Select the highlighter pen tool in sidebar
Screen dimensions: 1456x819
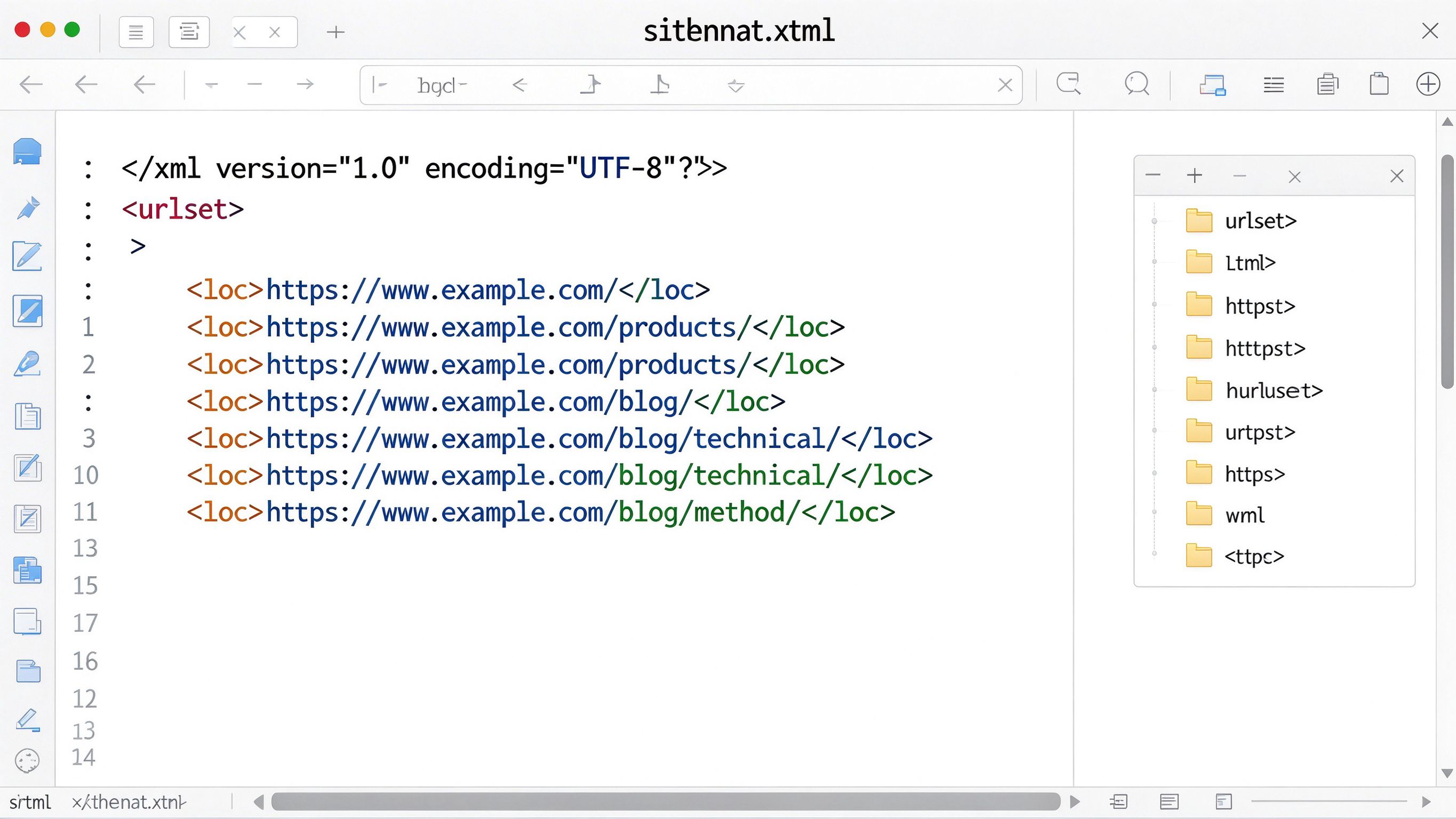(x=27, y=364)
